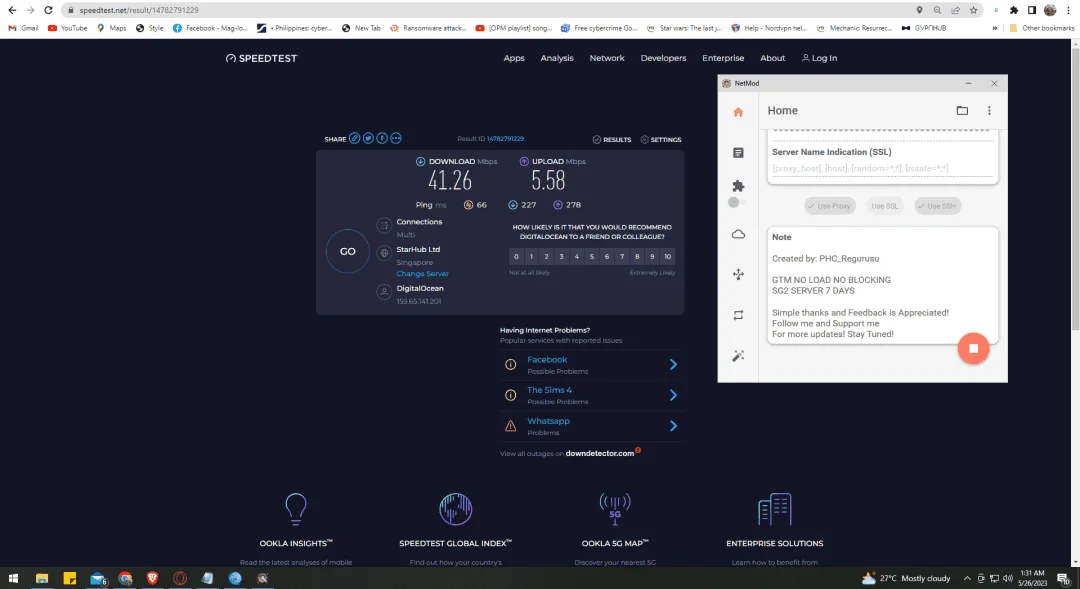This screenshot has height=589, width=1080.
Task: Copy the result link via the share link icon
Action: 354,138
